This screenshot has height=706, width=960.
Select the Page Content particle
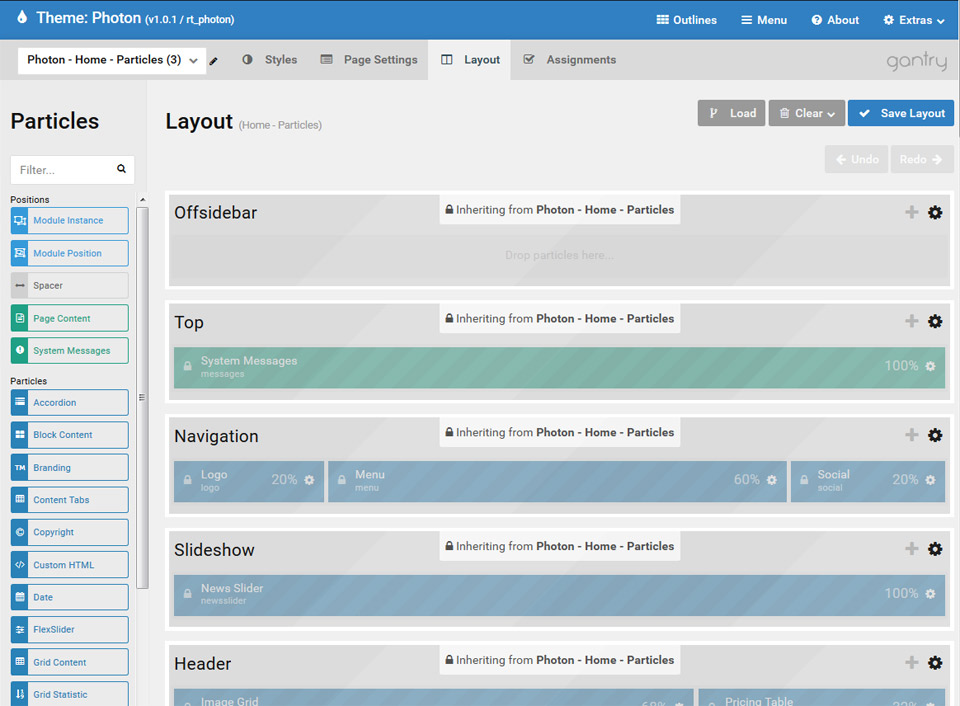point(70,318)
